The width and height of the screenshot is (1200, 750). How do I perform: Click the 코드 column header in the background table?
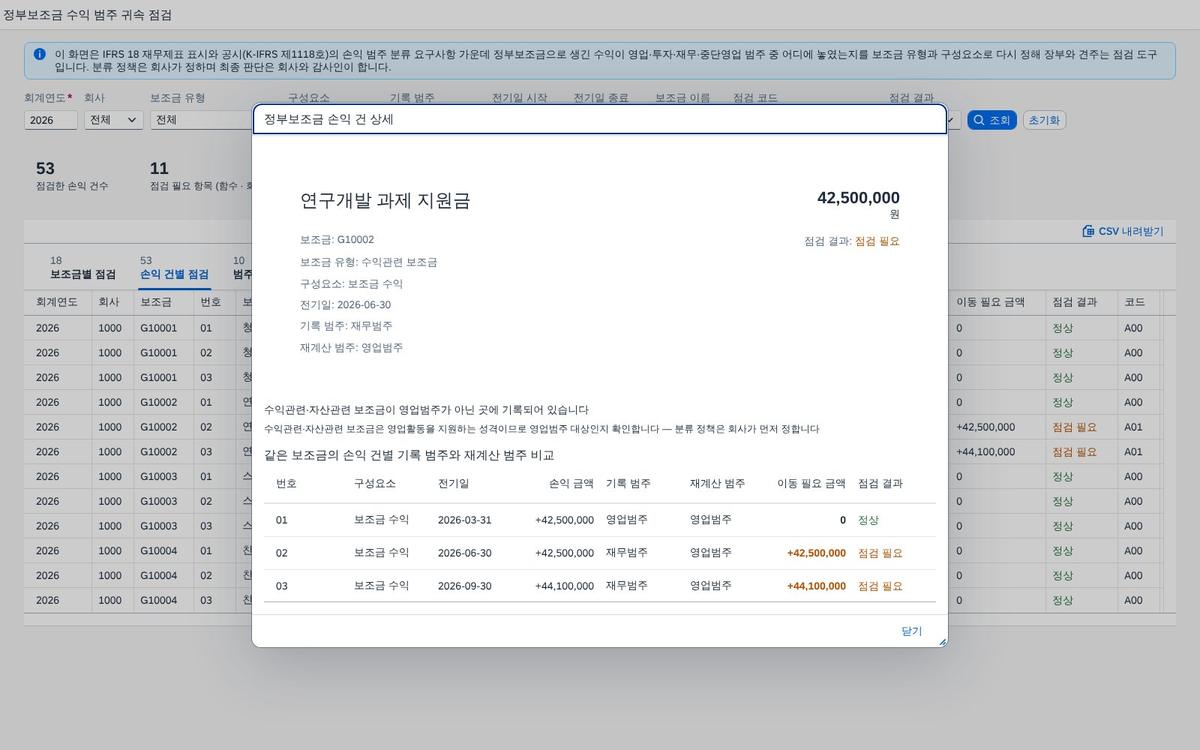point(1134,302)
